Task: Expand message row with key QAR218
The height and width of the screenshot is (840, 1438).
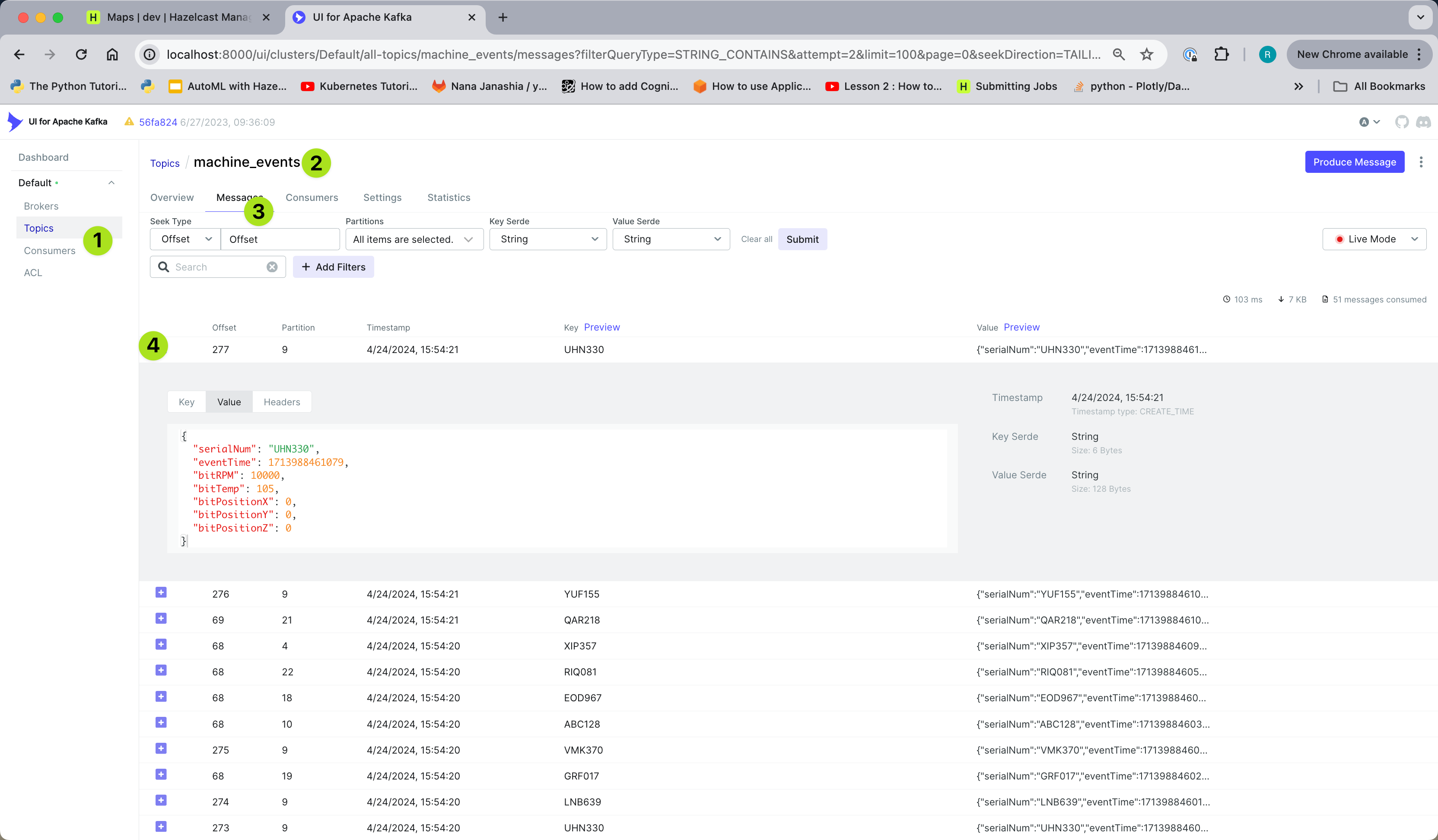Action: 161,619
